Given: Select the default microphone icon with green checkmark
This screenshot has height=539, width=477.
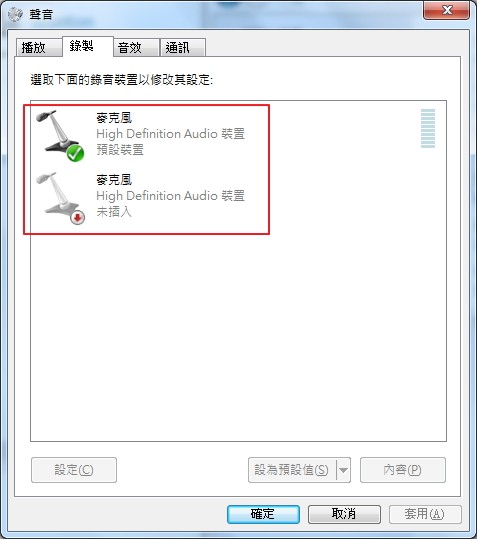Looking at the screenshot, I should [60, 135].
